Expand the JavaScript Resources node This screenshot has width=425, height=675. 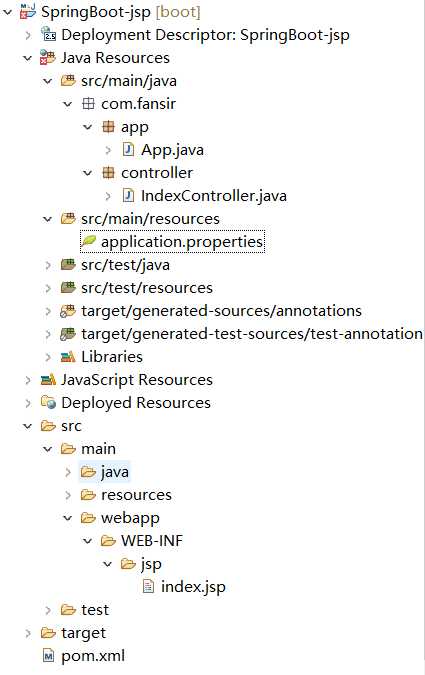pyautogui.click(x=28, y=380)
